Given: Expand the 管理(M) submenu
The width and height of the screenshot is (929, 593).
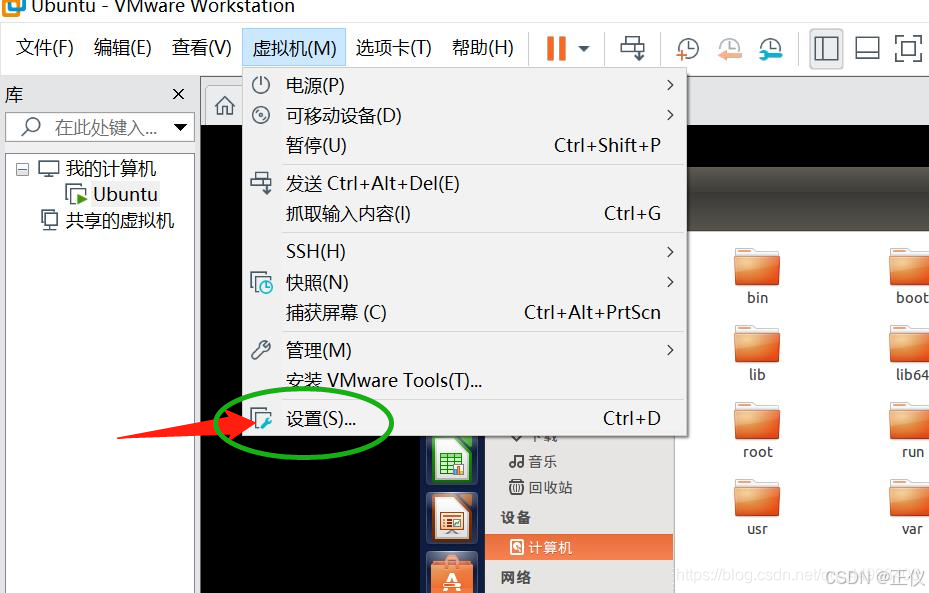Looking at the screenshot, I should coord(465,350).
